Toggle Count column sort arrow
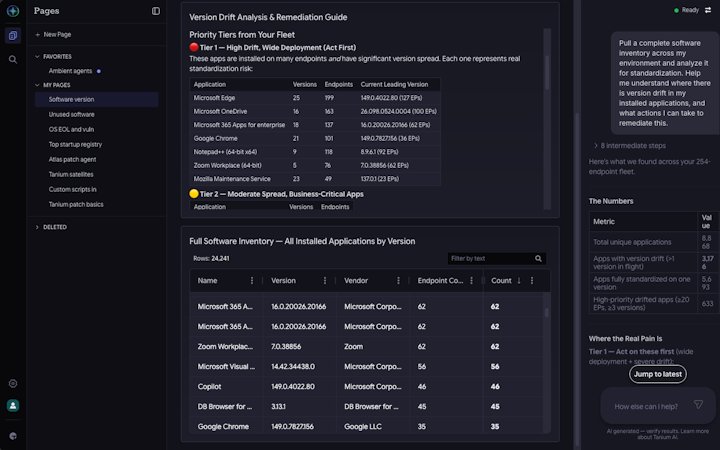The height and width of the screenshot is (450, 720). (x=519, y=281)
